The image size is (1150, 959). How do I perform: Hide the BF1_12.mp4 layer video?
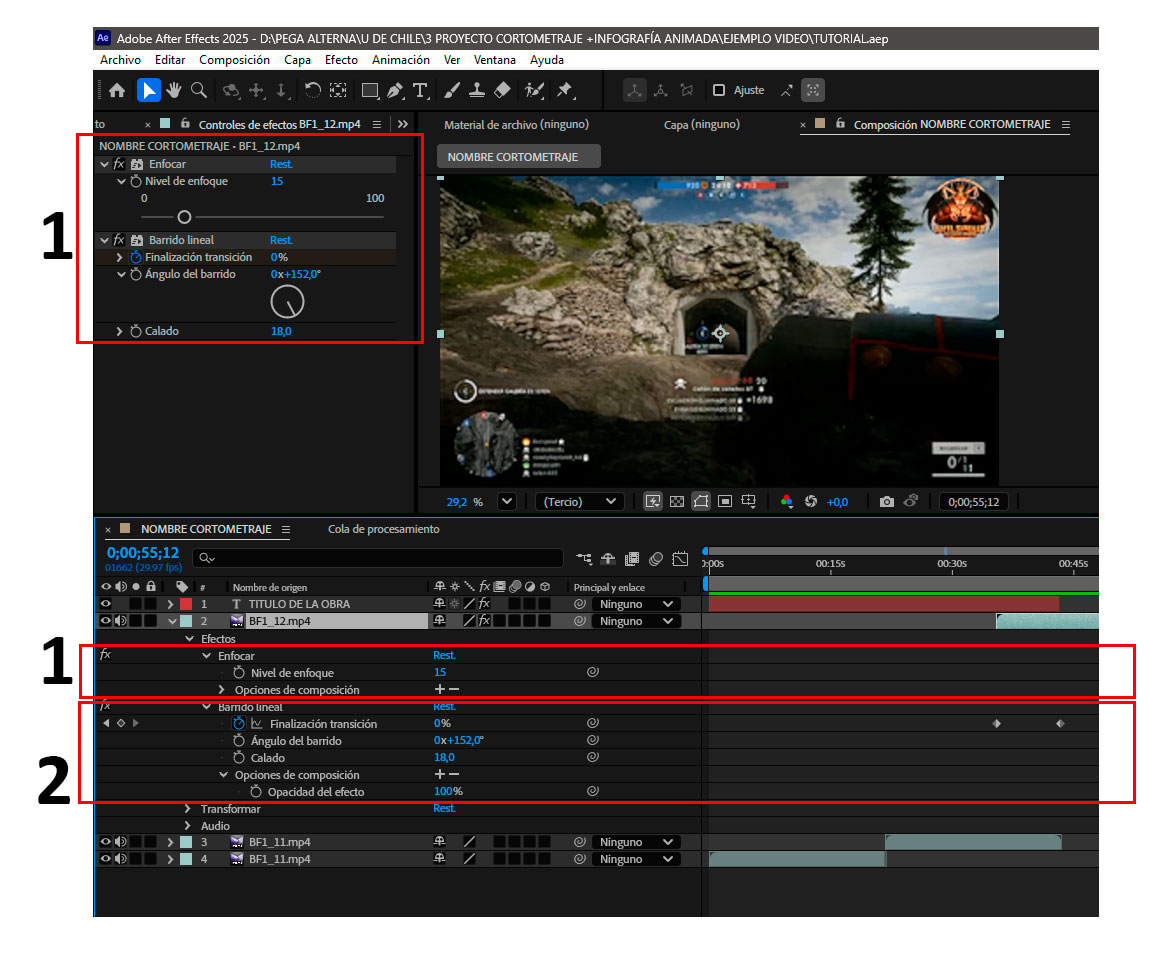[106, 621]
